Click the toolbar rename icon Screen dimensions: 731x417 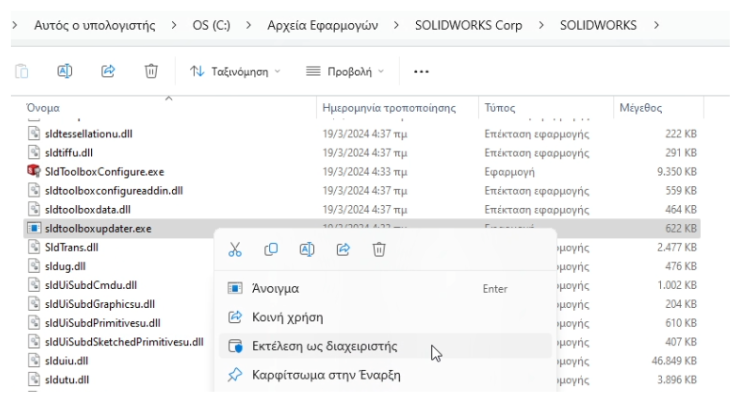64,71
